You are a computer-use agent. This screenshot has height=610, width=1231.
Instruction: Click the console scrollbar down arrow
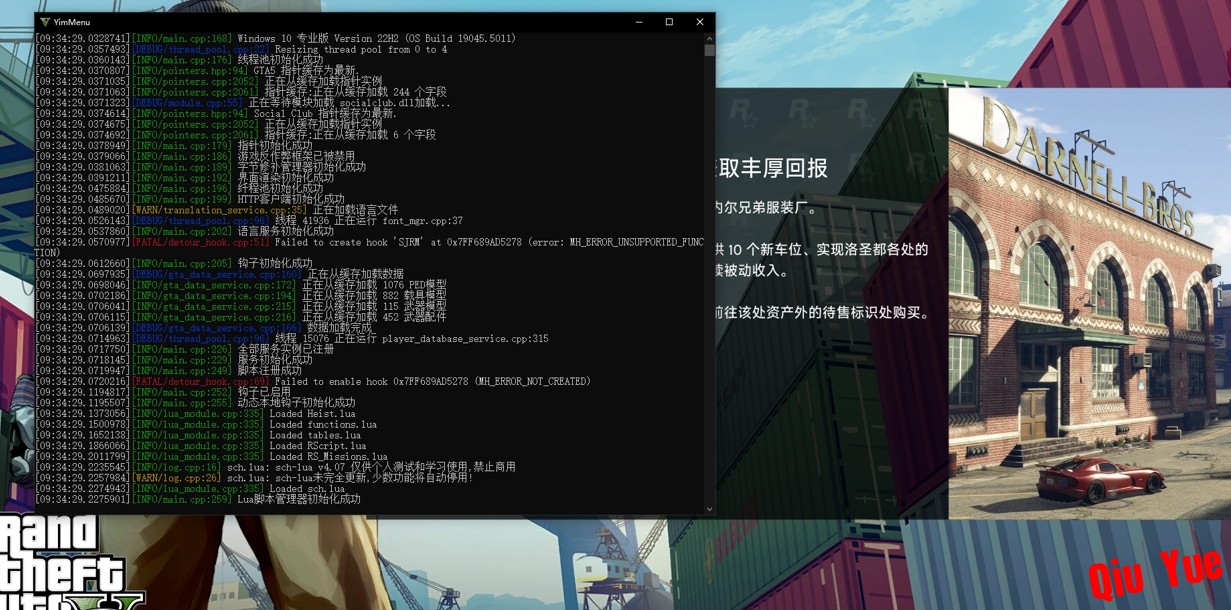709,509
